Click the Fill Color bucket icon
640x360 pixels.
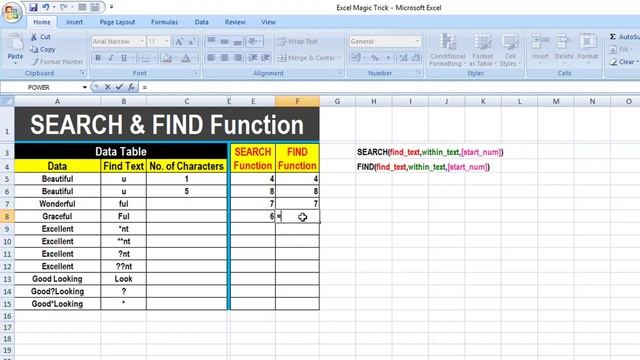pyautogui.click(x=167, y=58)
